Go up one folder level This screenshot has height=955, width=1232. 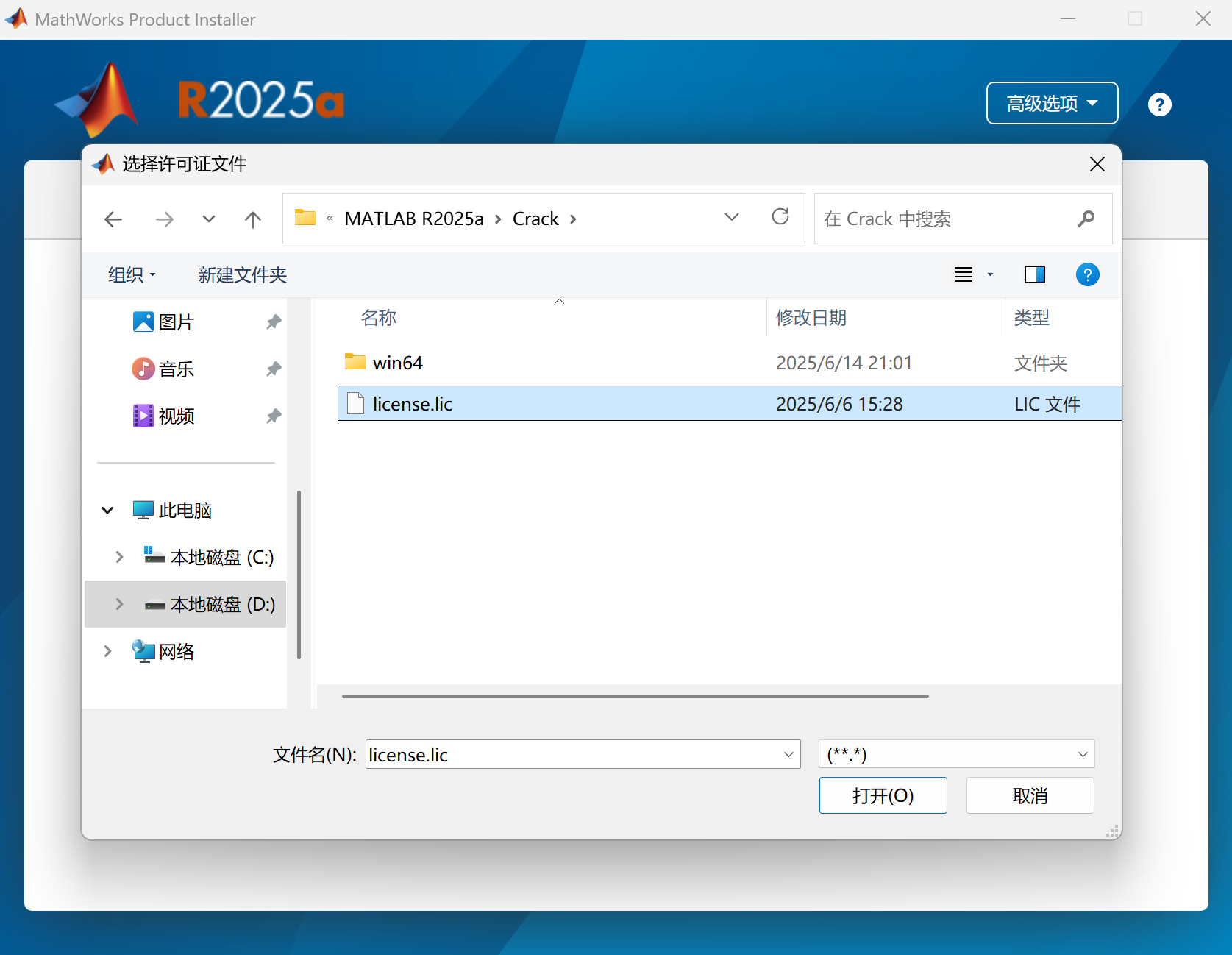[252, 219]
